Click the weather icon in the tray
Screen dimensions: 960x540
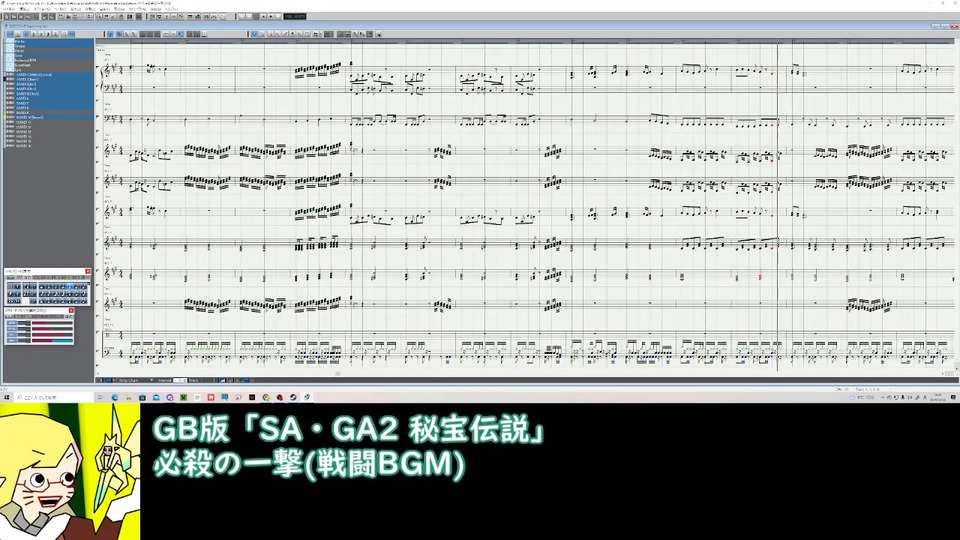[852, 397]
